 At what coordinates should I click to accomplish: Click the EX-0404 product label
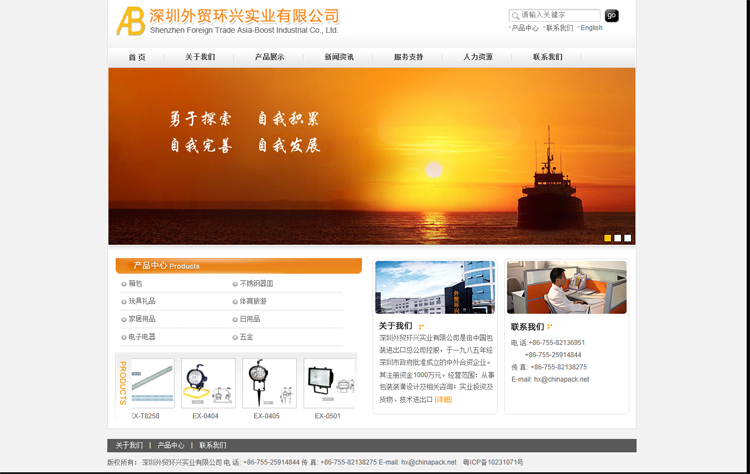tap(205, 416)
